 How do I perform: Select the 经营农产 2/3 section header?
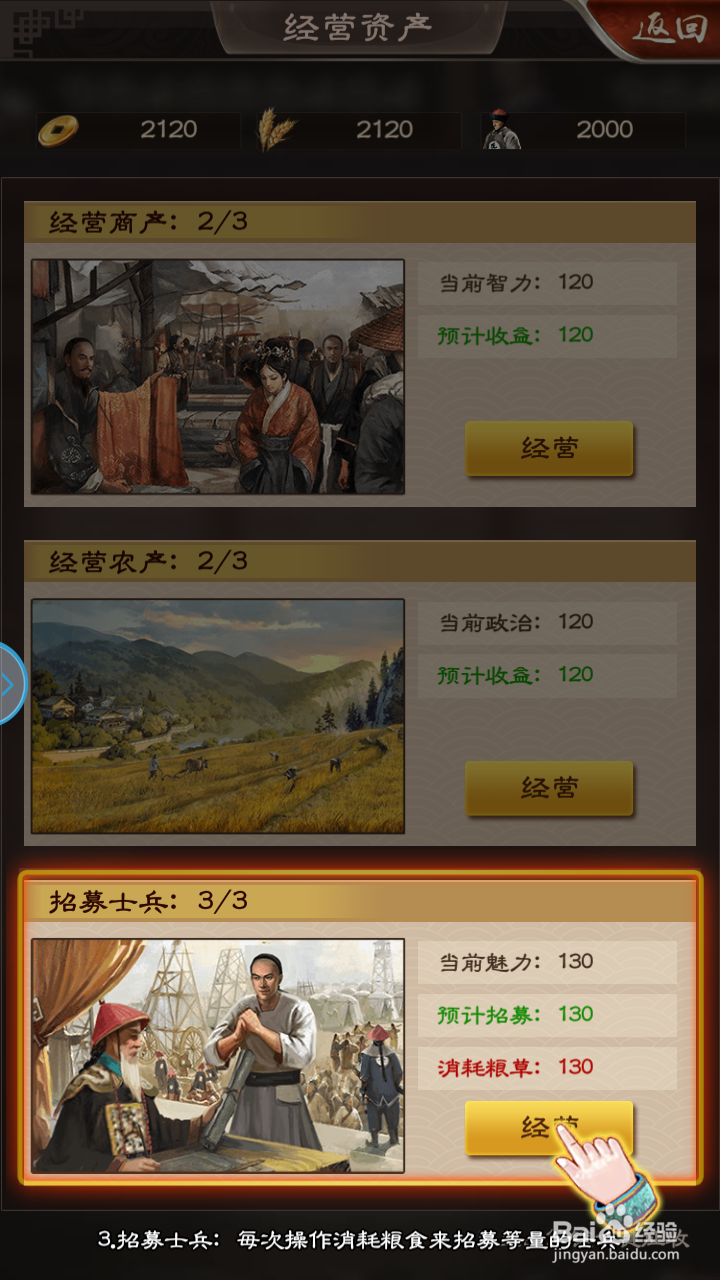(x=360, y=562)
